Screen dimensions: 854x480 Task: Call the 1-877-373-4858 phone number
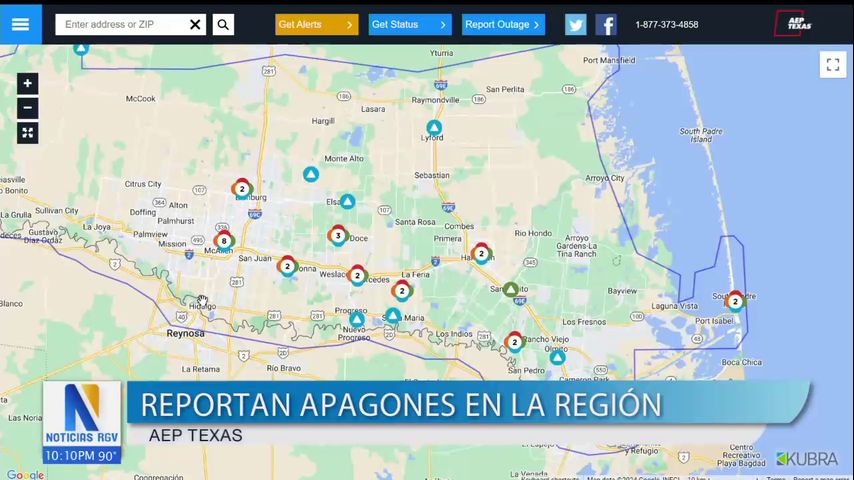click(x=667, y=25)
